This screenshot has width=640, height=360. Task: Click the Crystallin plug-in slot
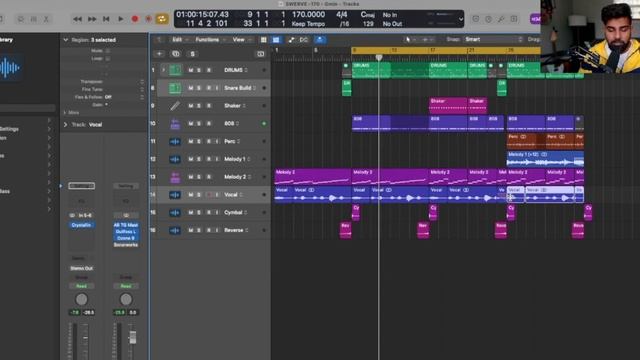pyautogui.click(x=81, y=225)
